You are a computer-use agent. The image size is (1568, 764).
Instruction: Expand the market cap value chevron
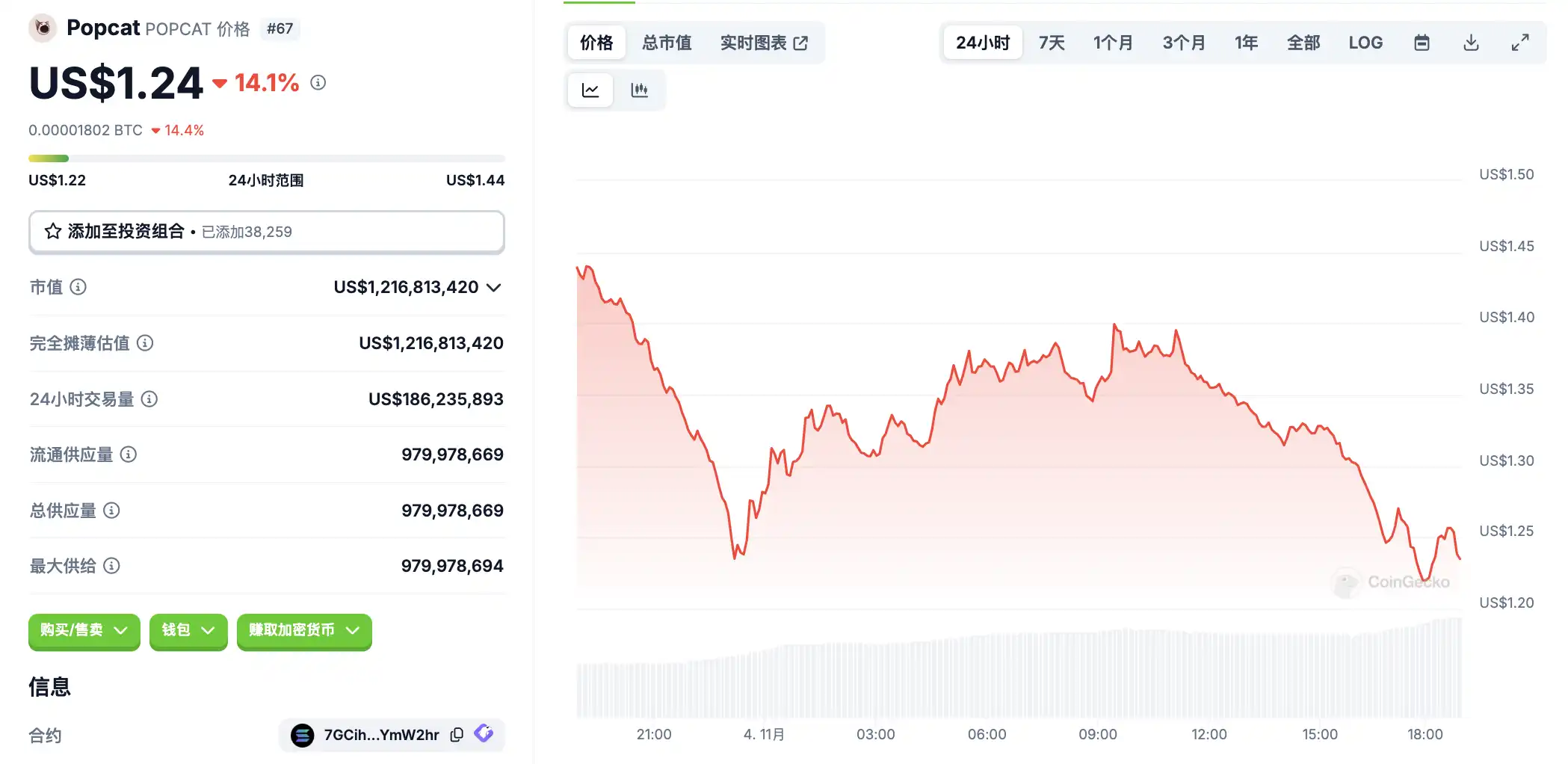[x=493, y=288]
